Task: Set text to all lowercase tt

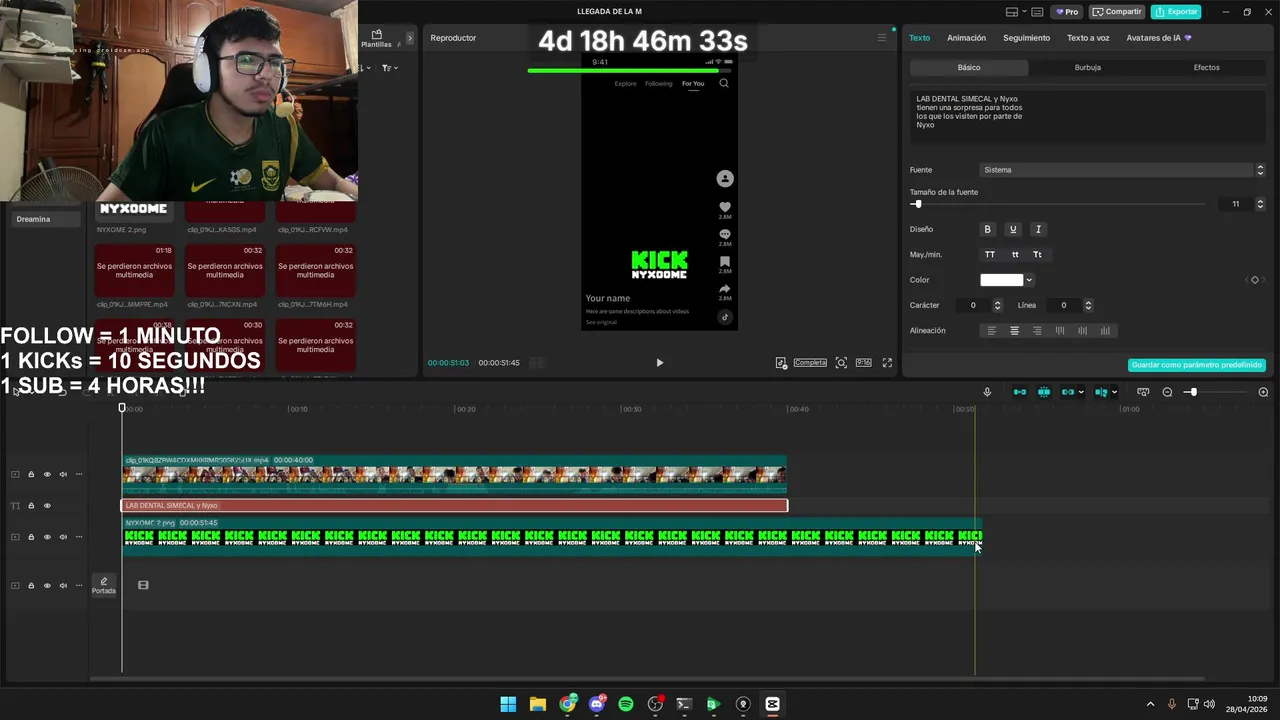Action: tap(1015, 255)
